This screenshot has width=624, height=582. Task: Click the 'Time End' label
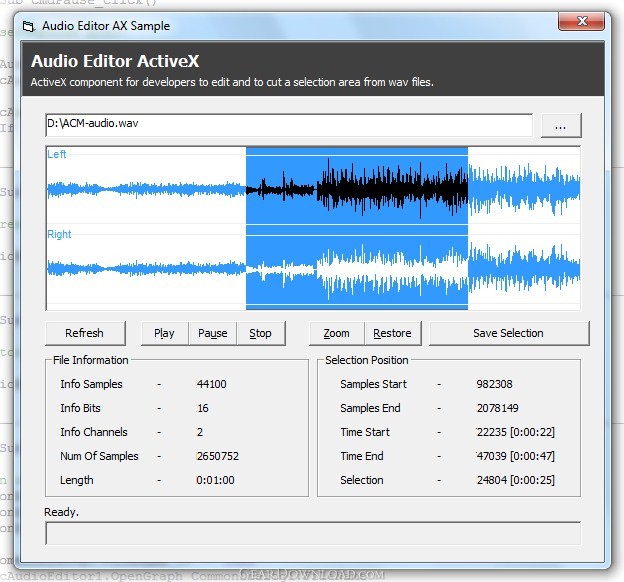pos(362,456)
